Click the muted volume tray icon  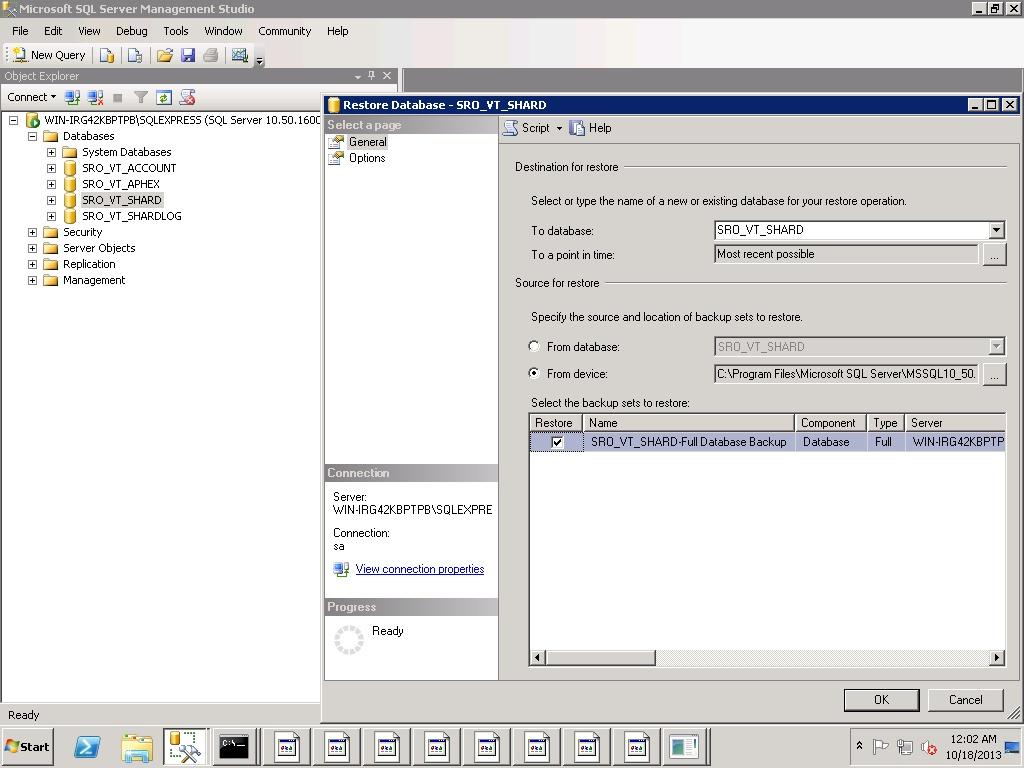pyautogui.click(x=929, y=746)
